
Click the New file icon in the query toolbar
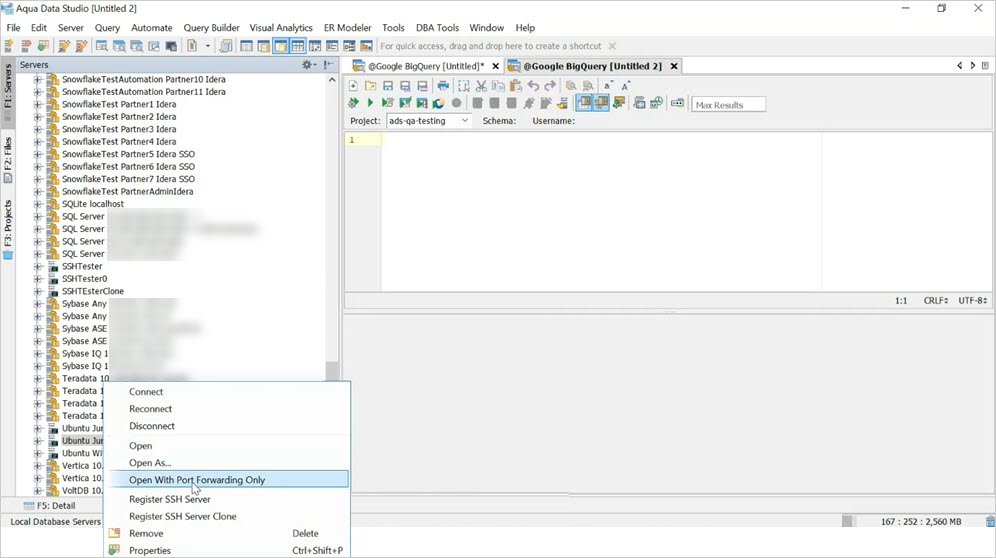point(353,86)
